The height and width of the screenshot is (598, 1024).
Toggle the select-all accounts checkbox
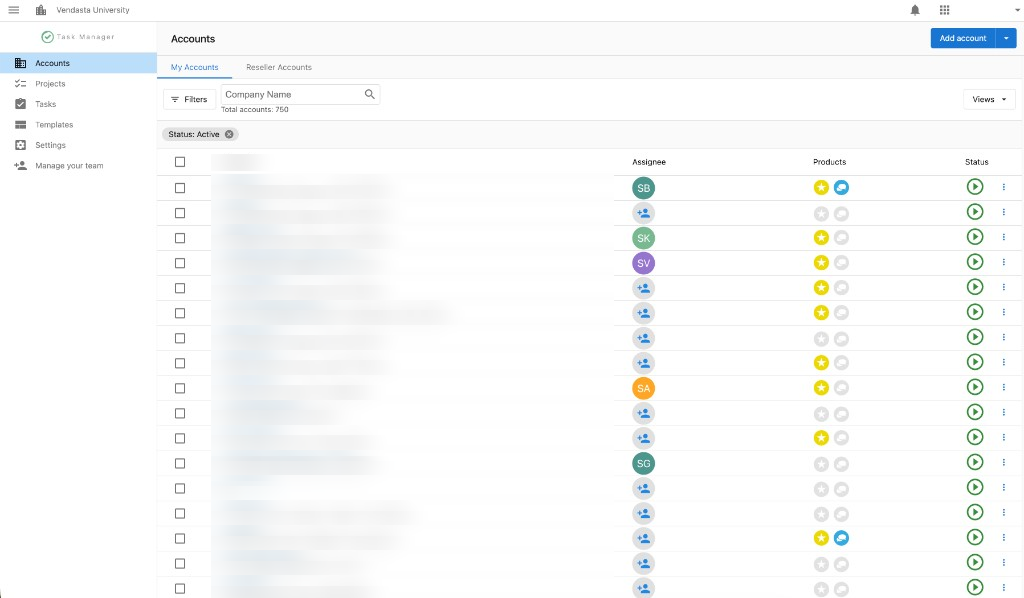(x=180, y=162)
